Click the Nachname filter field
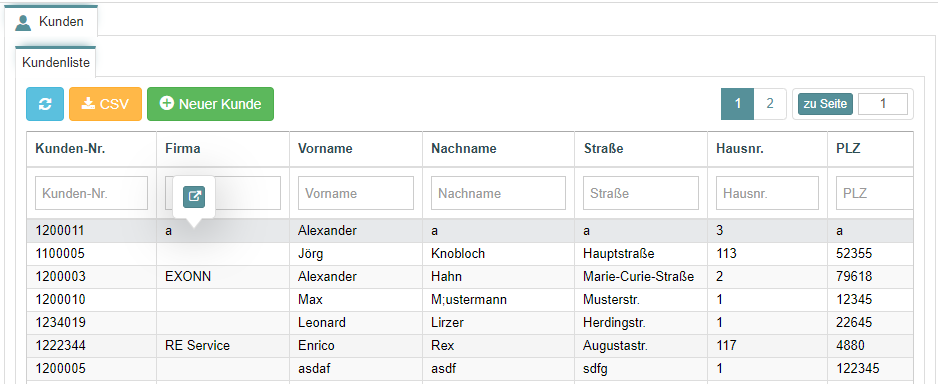 pos(498,193)
